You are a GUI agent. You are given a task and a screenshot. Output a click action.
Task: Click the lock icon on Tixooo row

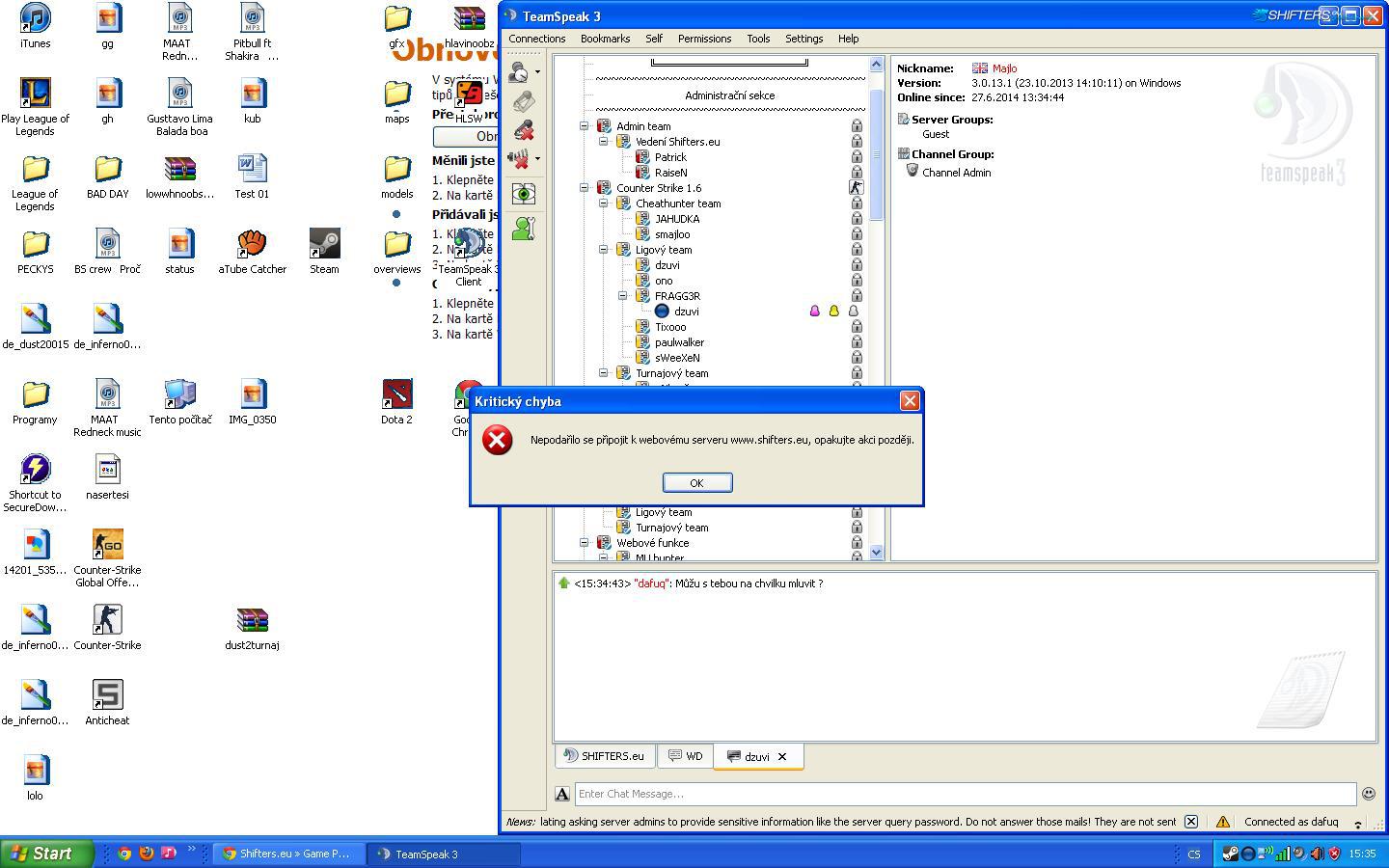857,327
